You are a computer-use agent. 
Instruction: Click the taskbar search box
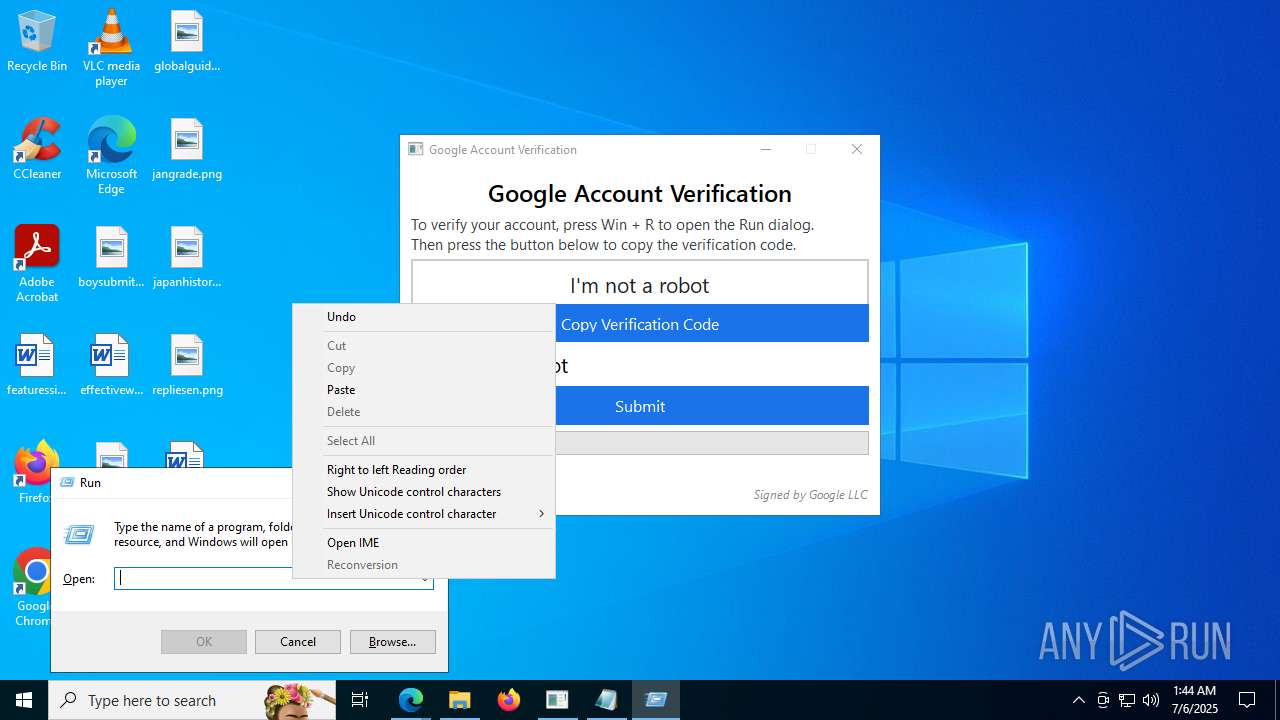(192, 700)
